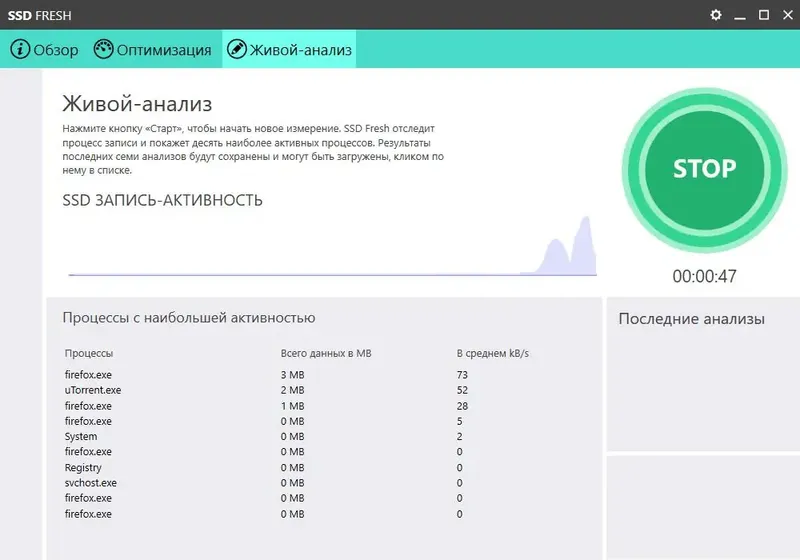Click the Оптимизация gauge icon
The height and width of the screenshot is (560, 800).
[104, 49]
